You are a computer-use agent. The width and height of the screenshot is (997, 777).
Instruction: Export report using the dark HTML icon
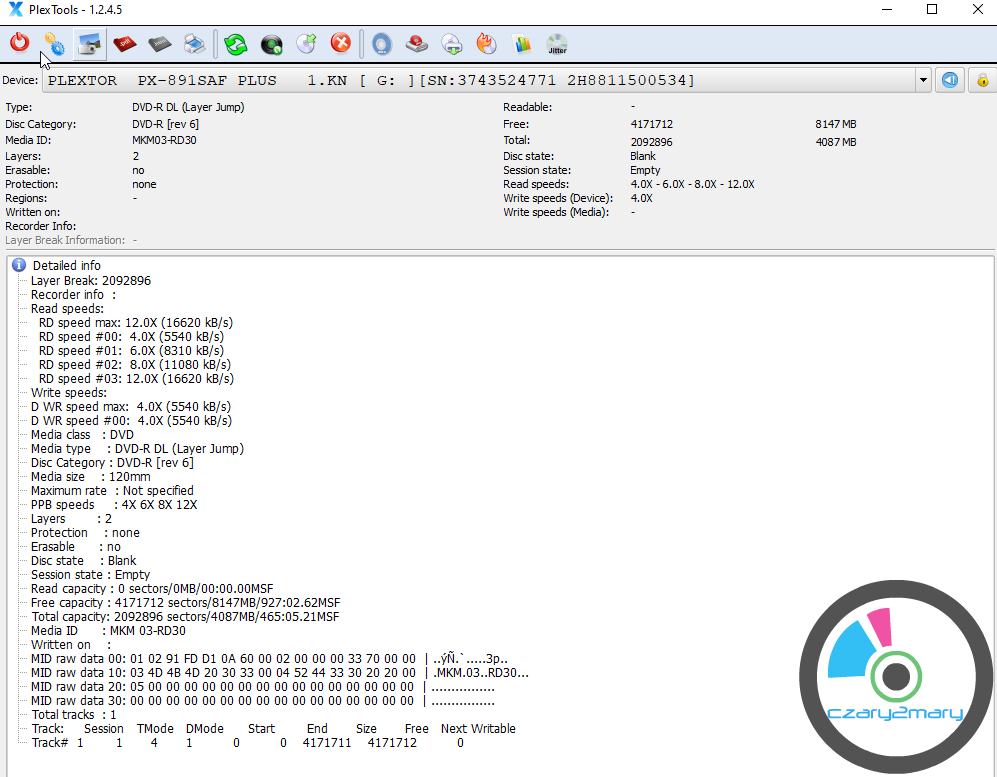[159, 44]
